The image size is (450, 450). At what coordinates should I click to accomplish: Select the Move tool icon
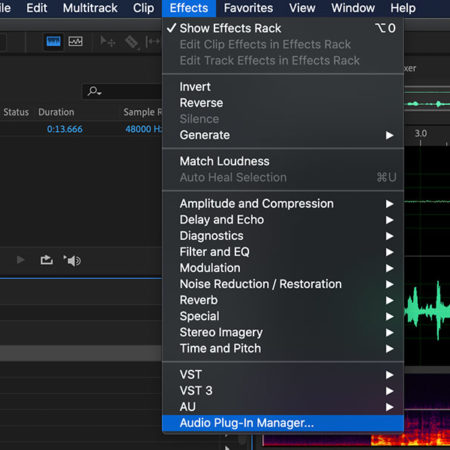pos(108,42)
